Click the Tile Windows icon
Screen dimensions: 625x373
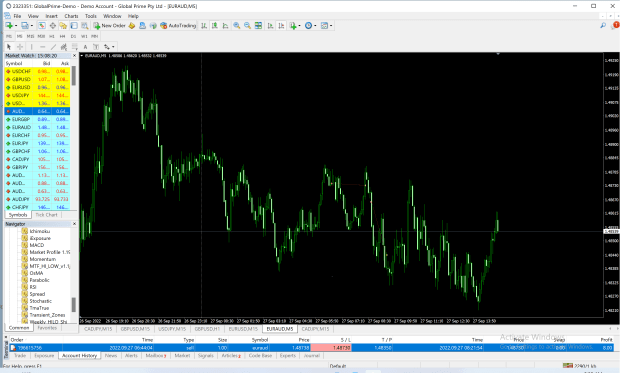click(258, 26)
